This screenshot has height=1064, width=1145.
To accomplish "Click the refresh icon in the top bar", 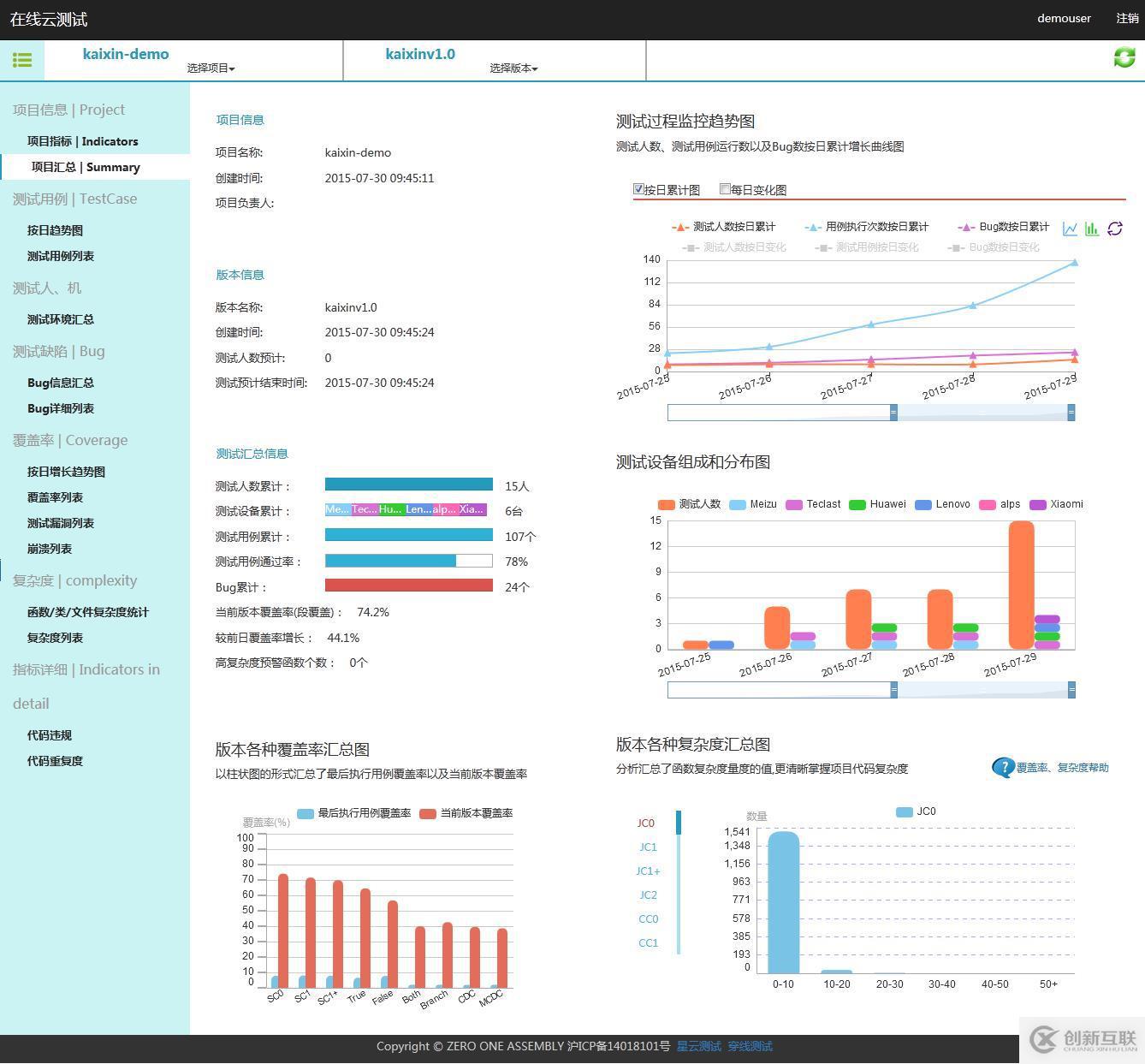I will tap(1124, 57).
